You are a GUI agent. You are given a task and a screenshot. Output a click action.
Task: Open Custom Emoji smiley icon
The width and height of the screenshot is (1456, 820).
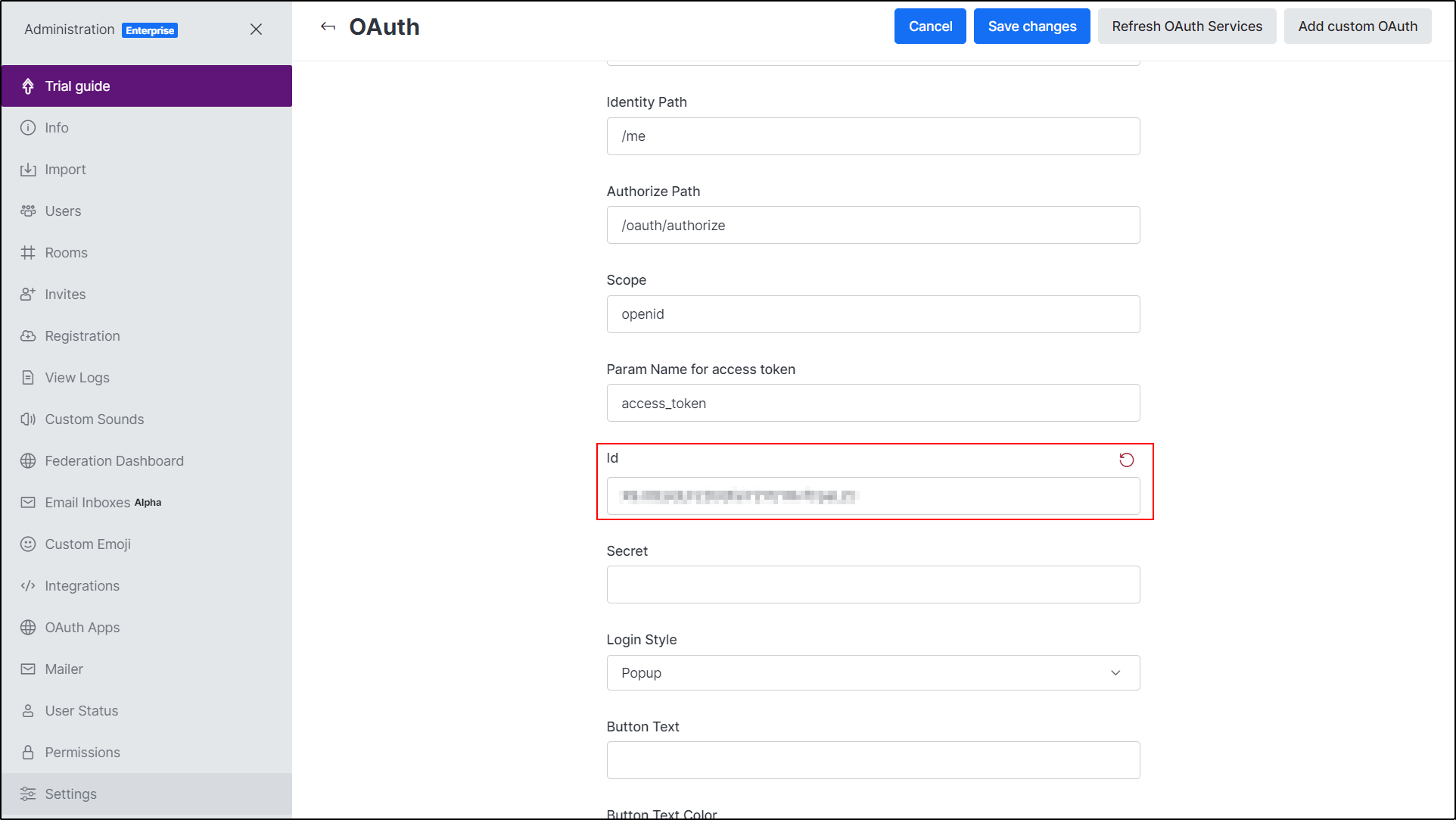coord(28,544)
